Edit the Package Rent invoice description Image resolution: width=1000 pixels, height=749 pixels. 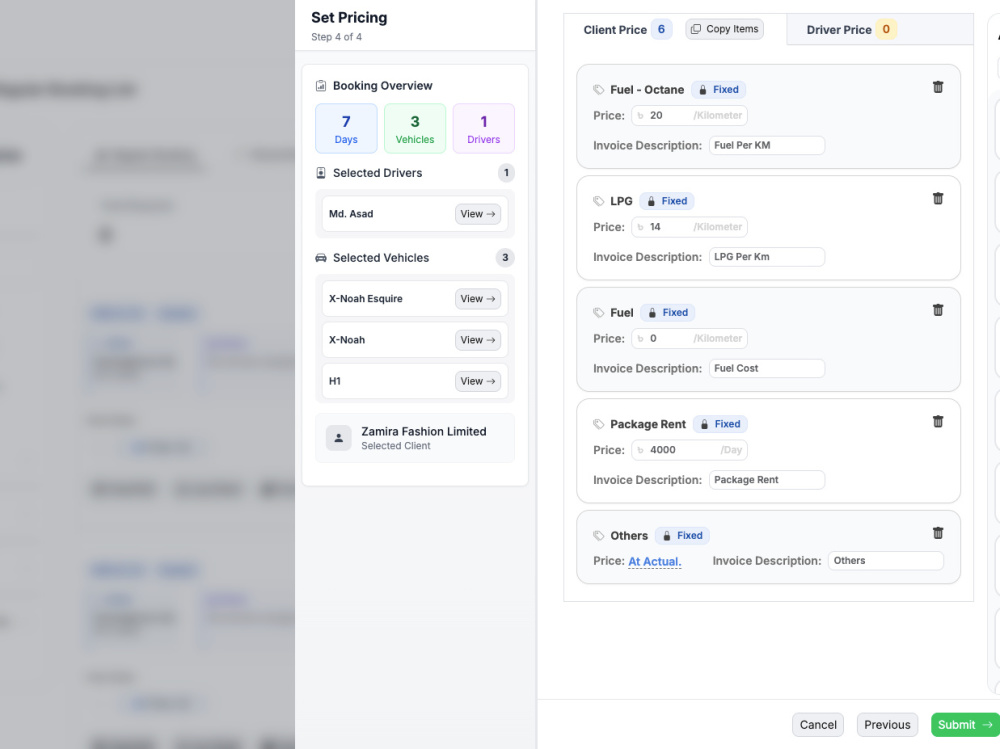(767, 480)
